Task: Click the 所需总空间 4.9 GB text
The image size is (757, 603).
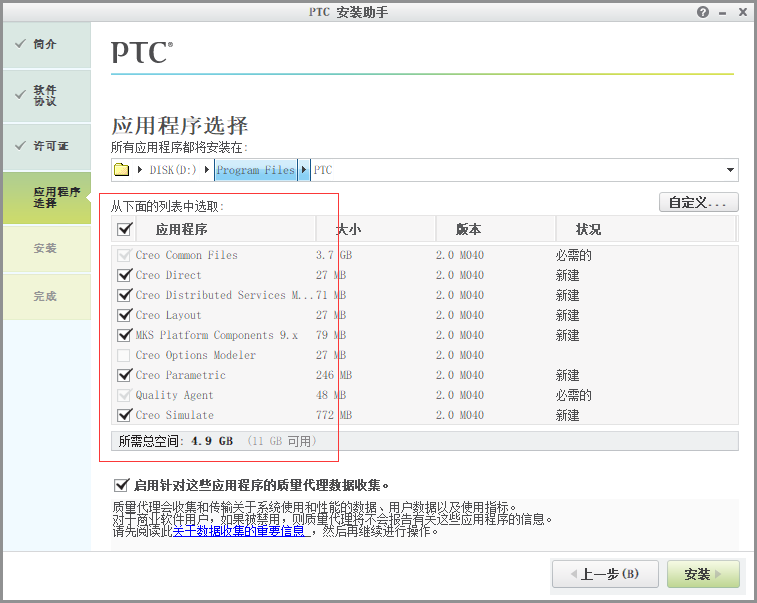Action: tap(176, 441)
